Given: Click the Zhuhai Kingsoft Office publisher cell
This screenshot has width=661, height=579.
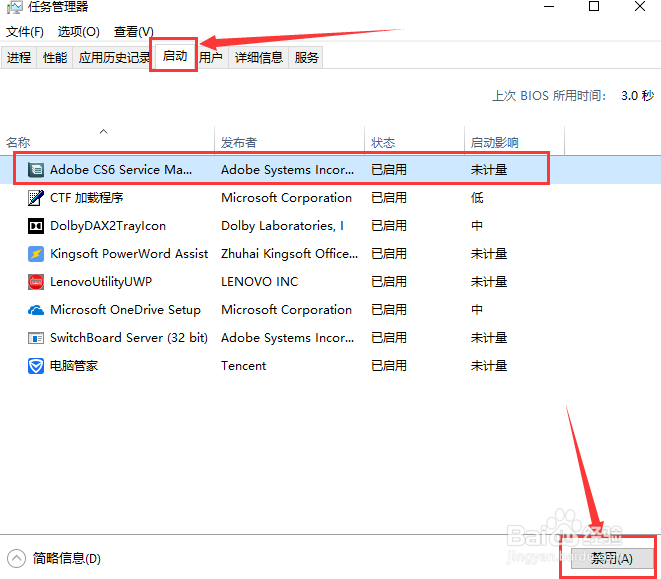Looking at the screenshot, I should click(290, 254).
